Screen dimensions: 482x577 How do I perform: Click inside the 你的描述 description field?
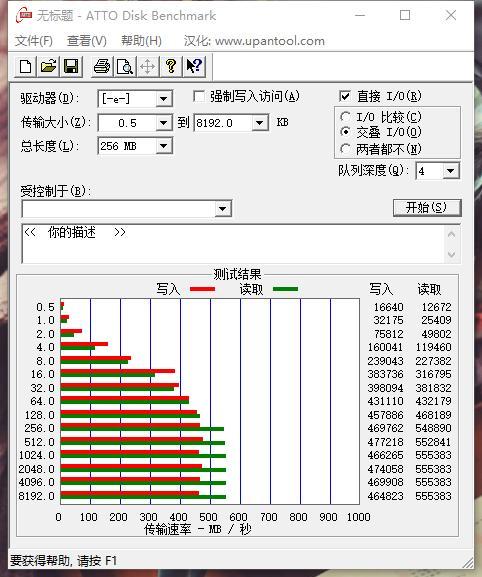pos(234,244)
